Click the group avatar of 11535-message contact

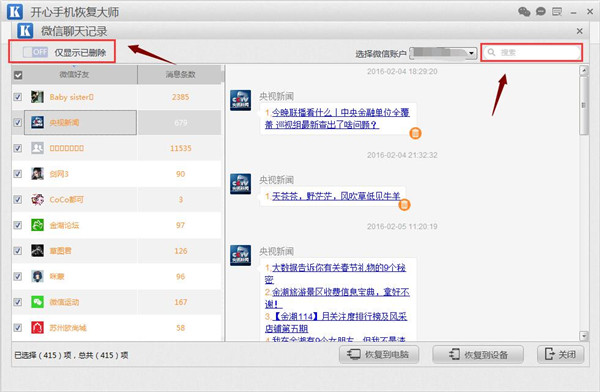click(37, 148)
